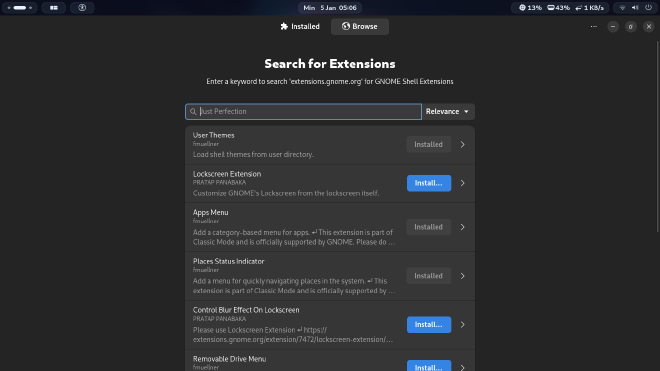Click the circular accessibility icon in the top bar

82,8
